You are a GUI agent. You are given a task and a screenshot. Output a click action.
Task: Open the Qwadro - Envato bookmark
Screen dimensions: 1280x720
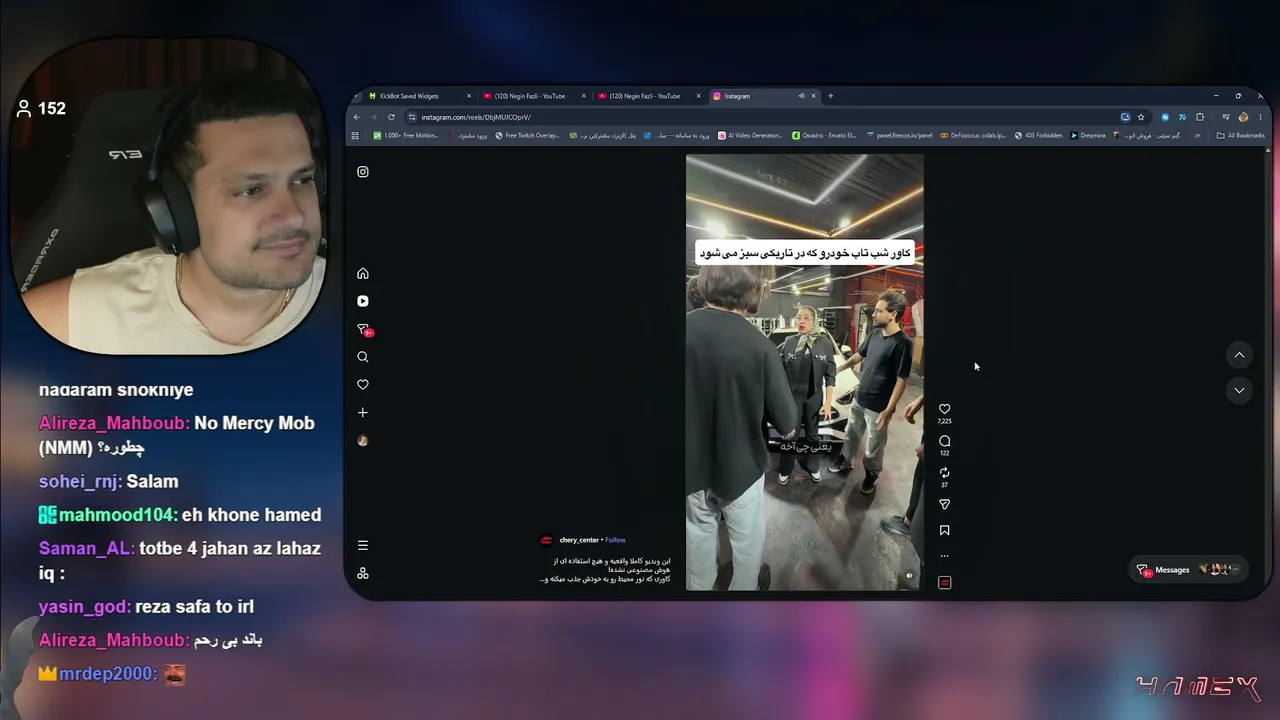pyautogui.click(x=824, y=135)
